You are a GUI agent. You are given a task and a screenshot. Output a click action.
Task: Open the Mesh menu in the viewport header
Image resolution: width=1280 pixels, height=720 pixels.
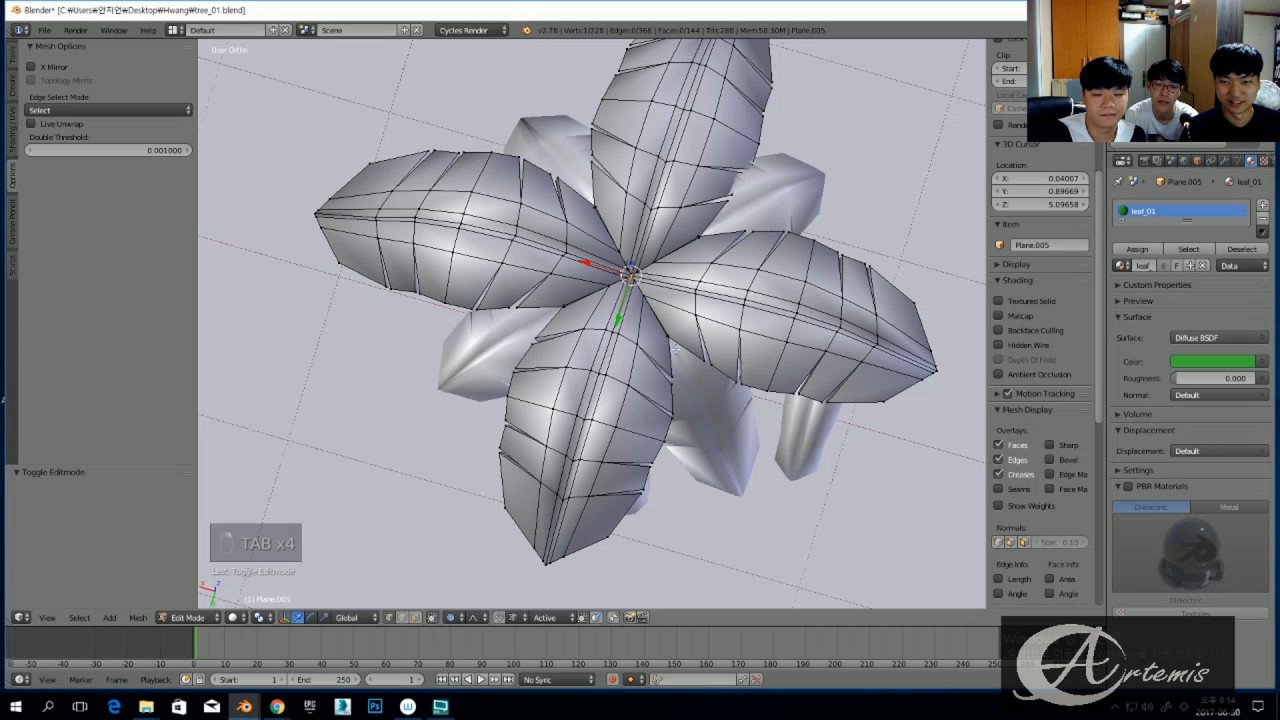[138, 618]
